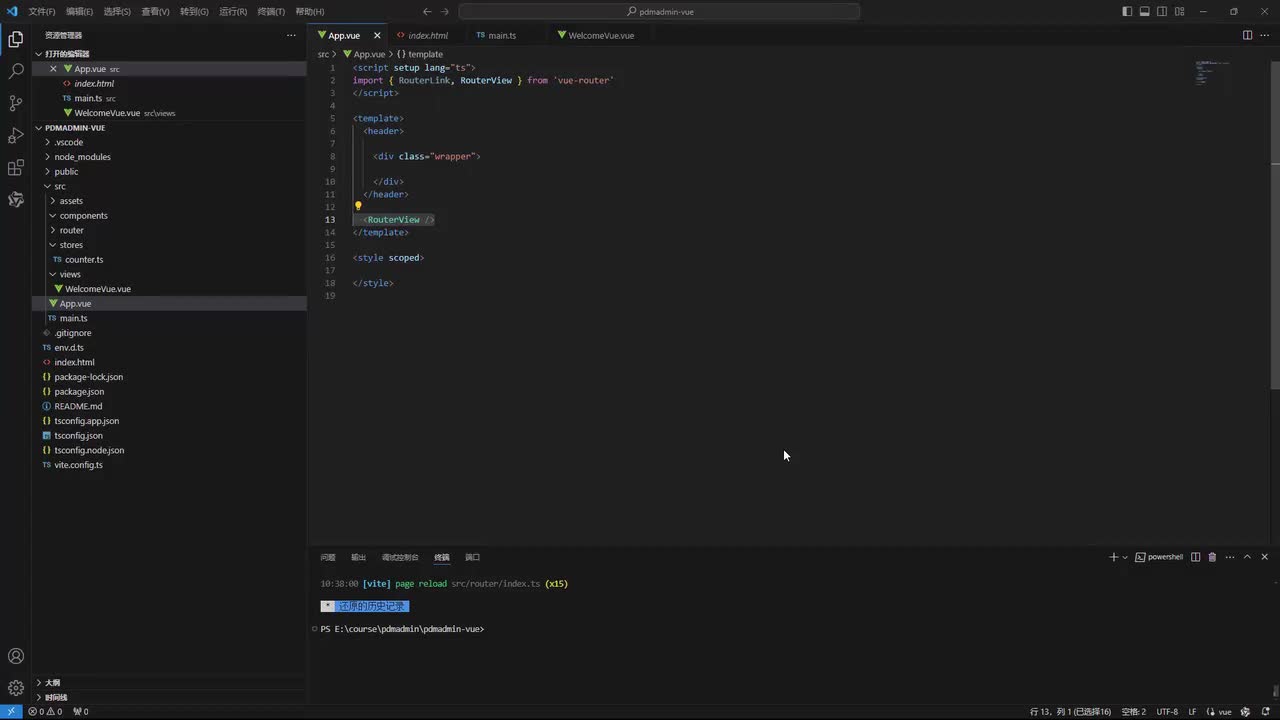Close the terminal panel

coord(1264,557)
